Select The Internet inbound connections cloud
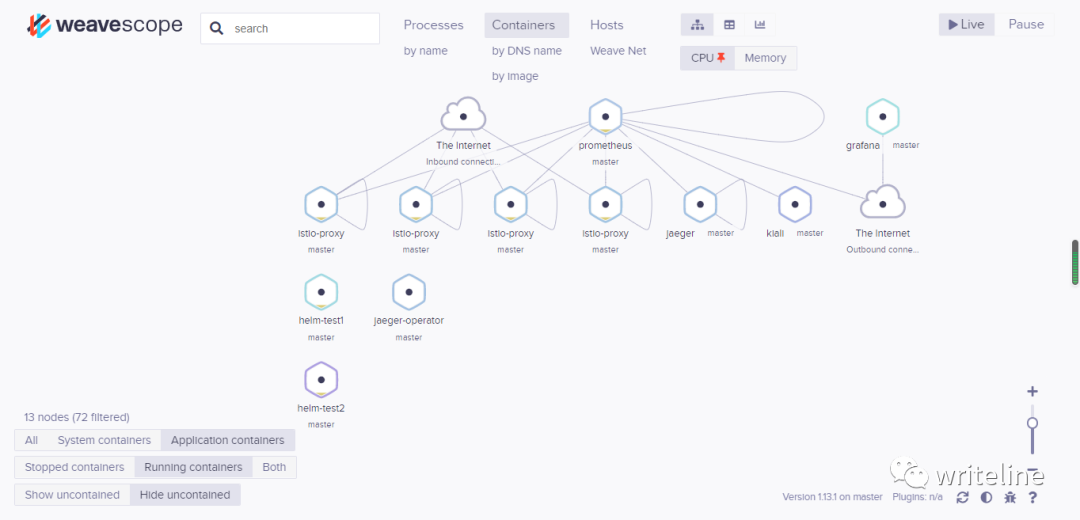 [x=464, y=115]
